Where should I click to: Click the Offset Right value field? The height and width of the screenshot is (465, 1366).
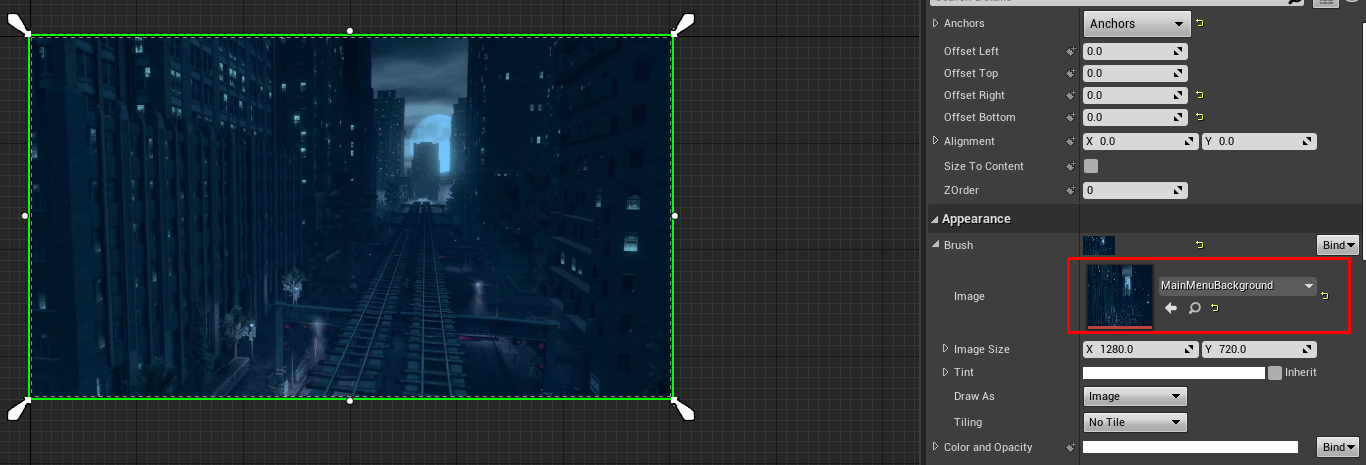tap(1135, 95)
